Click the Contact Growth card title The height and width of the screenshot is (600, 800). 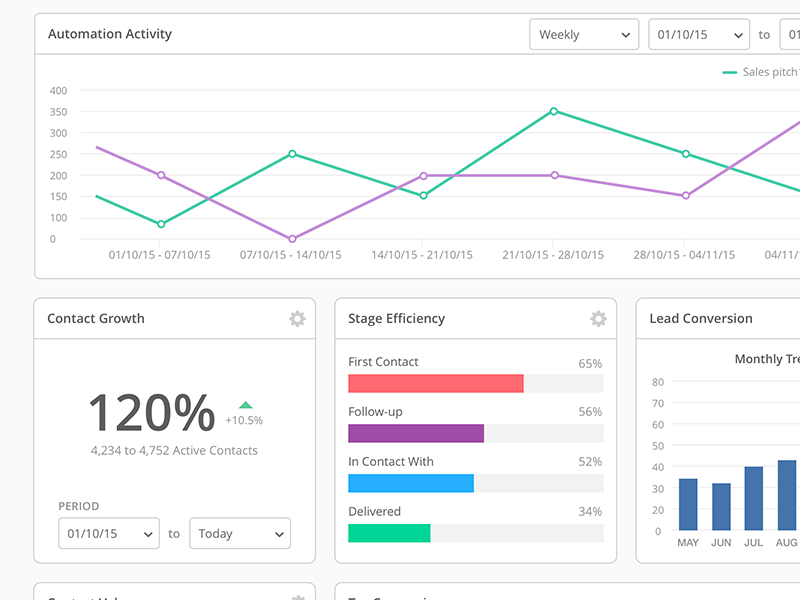click(96, 318)
